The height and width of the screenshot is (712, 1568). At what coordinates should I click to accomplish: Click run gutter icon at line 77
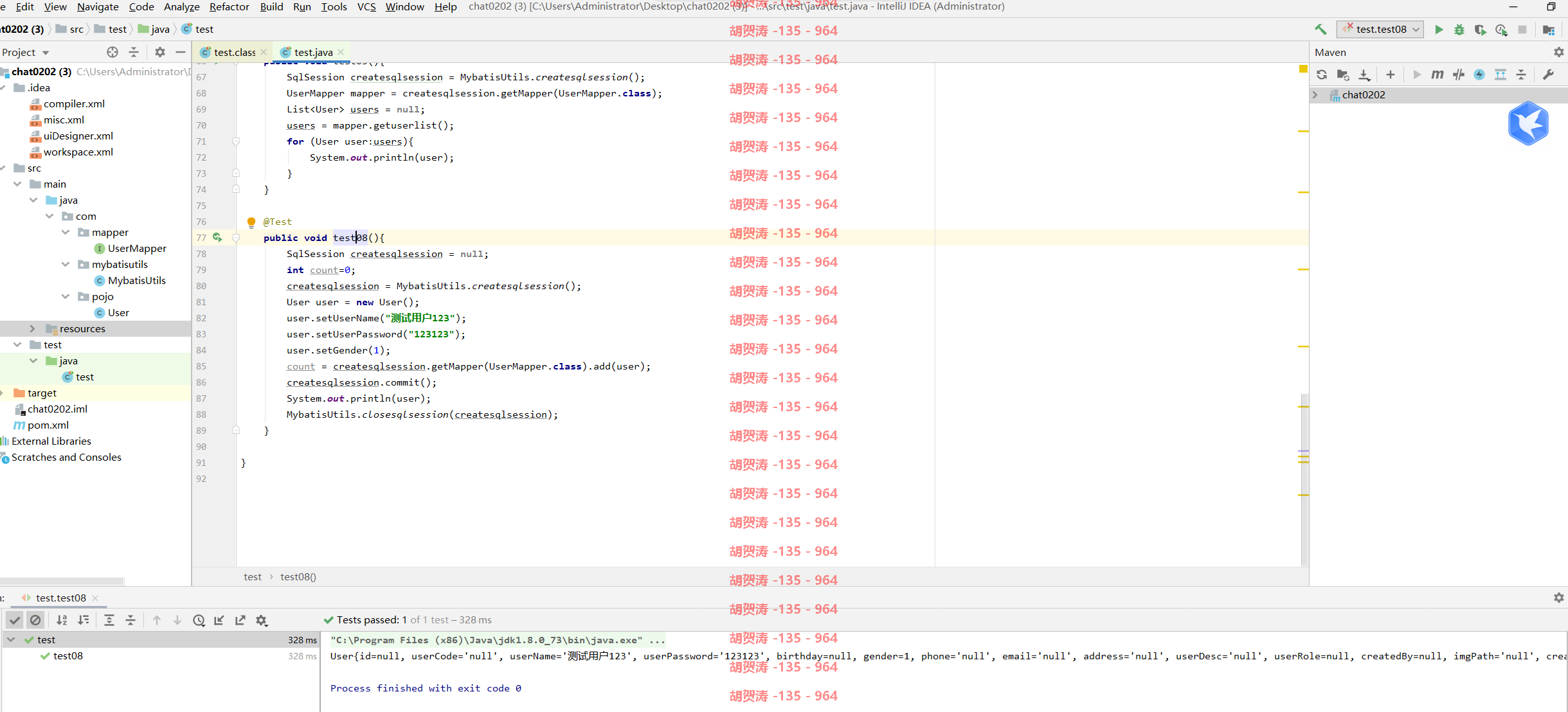[217, 237]
